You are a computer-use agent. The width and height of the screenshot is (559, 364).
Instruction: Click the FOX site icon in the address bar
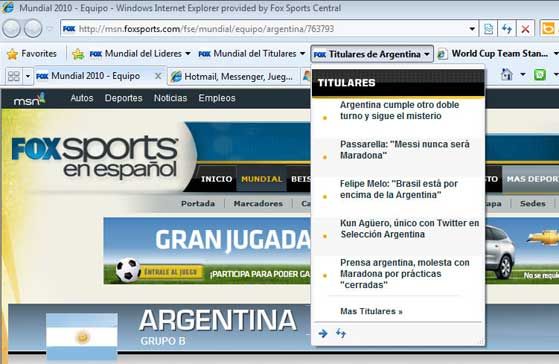[x=69, y=29]
